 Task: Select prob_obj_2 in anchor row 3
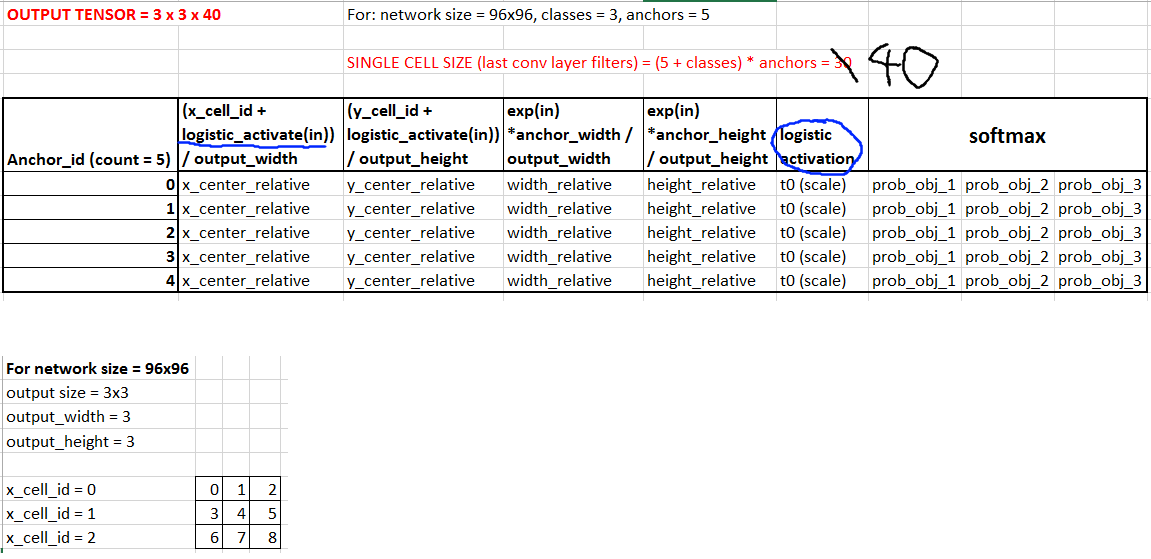(1007, 257)
